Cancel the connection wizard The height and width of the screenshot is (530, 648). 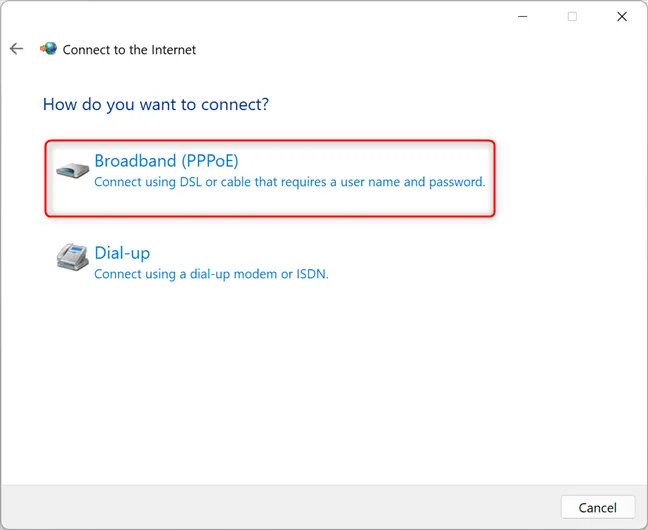(x=598, y=507)
